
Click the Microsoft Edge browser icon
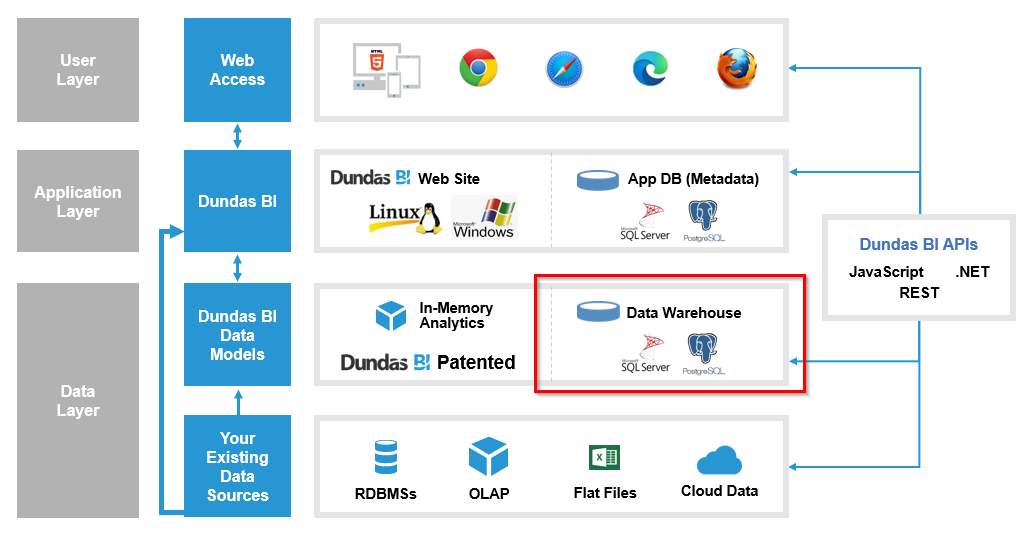pyautogui.click(x=650, y=68)
